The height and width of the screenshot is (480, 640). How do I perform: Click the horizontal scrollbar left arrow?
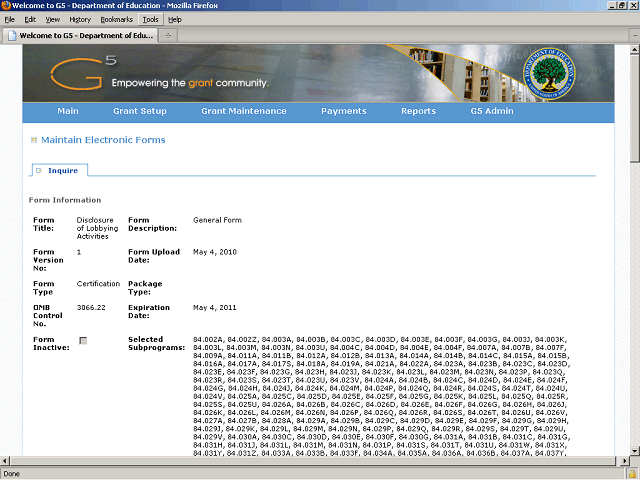(4, 461)
